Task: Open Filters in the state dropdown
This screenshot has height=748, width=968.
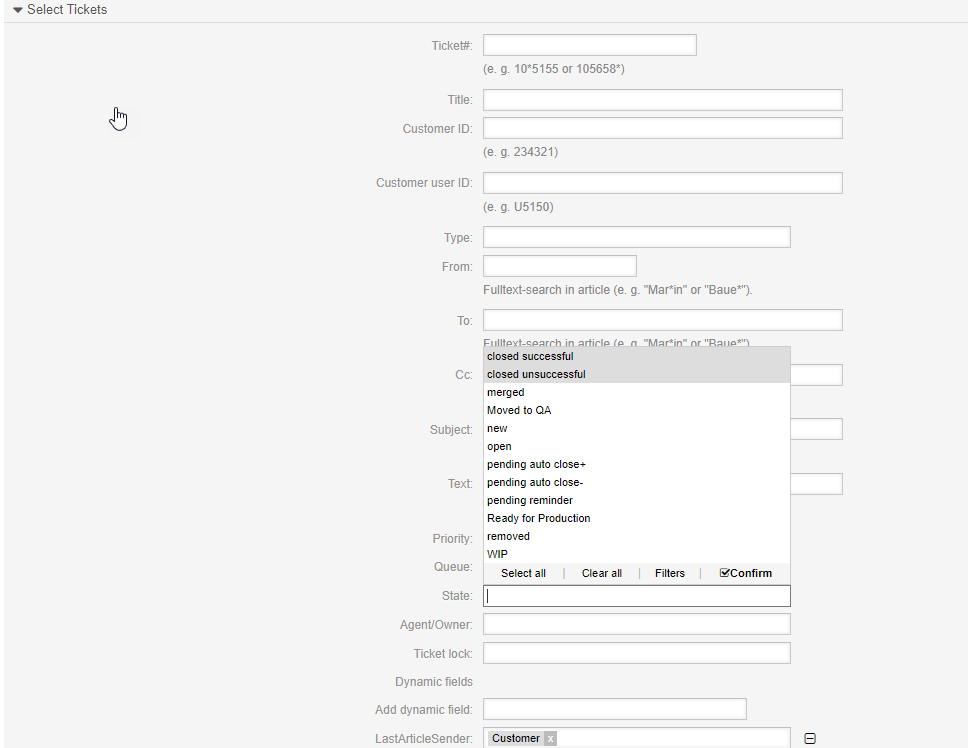Action: [669, 573]
